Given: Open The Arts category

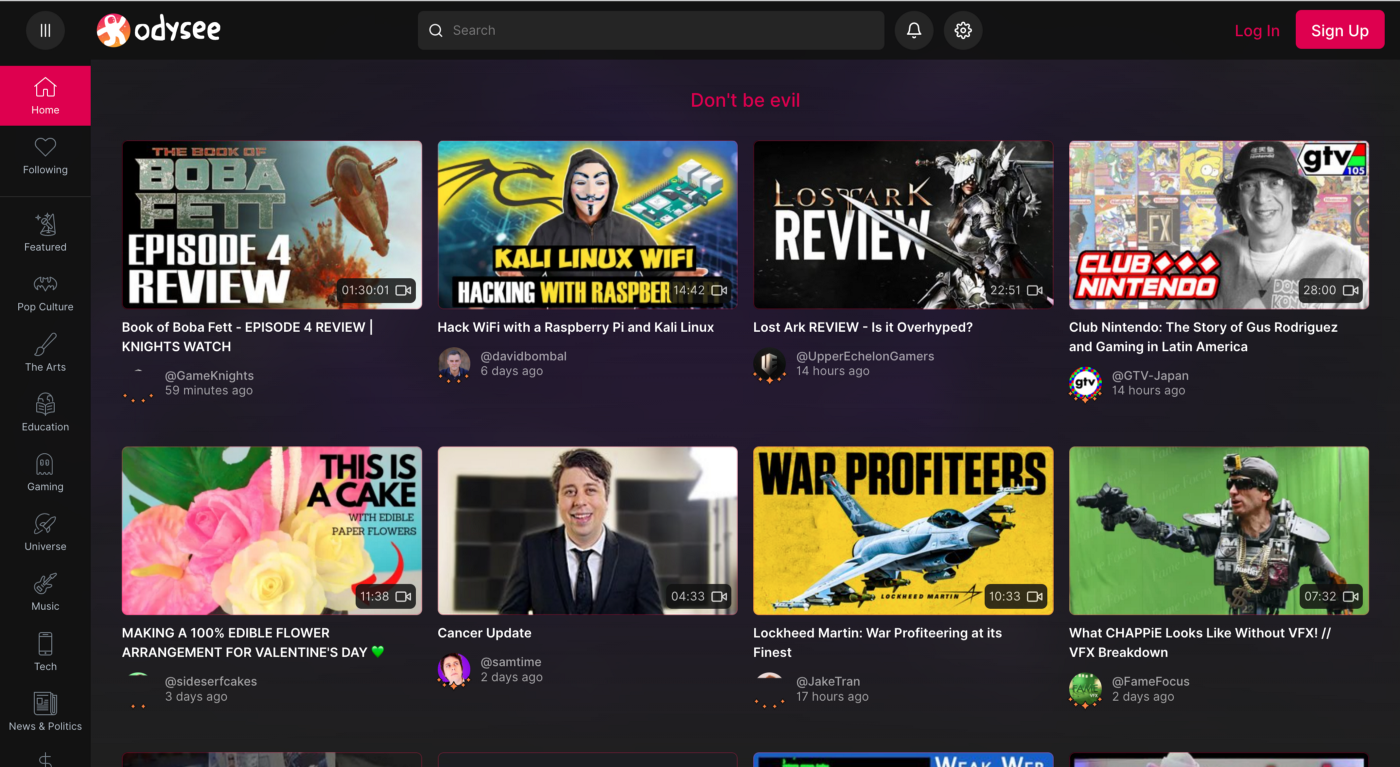Looking at the screenshot, I should (x=45, y=353).
